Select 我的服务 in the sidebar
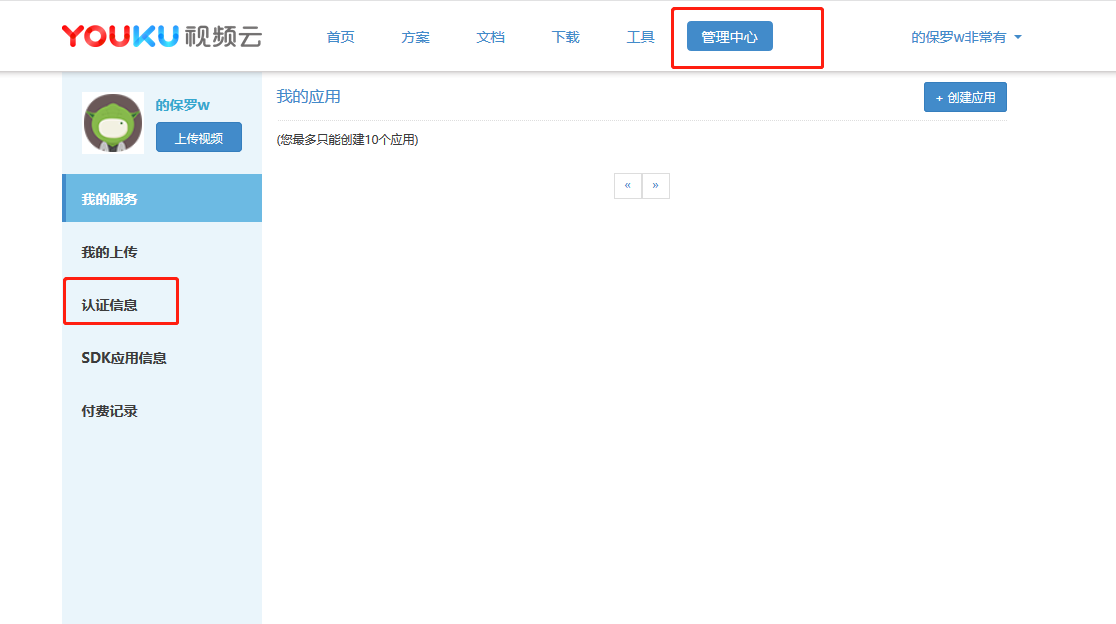This screenshot has height=624, width=1116. (110, 199)
